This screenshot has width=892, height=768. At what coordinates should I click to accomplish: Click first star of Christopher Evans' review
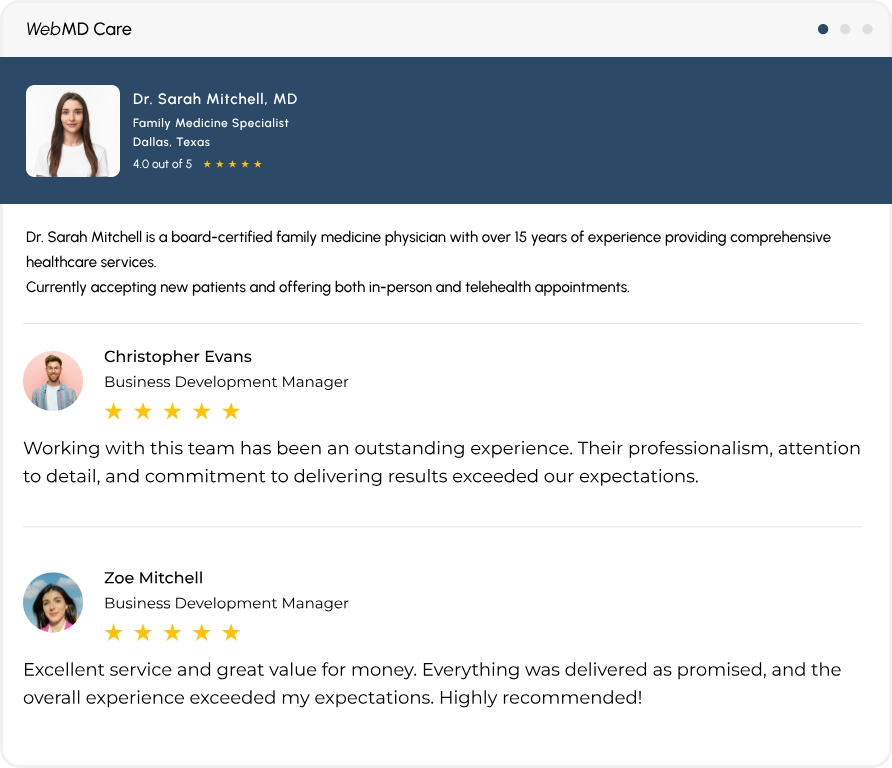[x=114, y=411]
